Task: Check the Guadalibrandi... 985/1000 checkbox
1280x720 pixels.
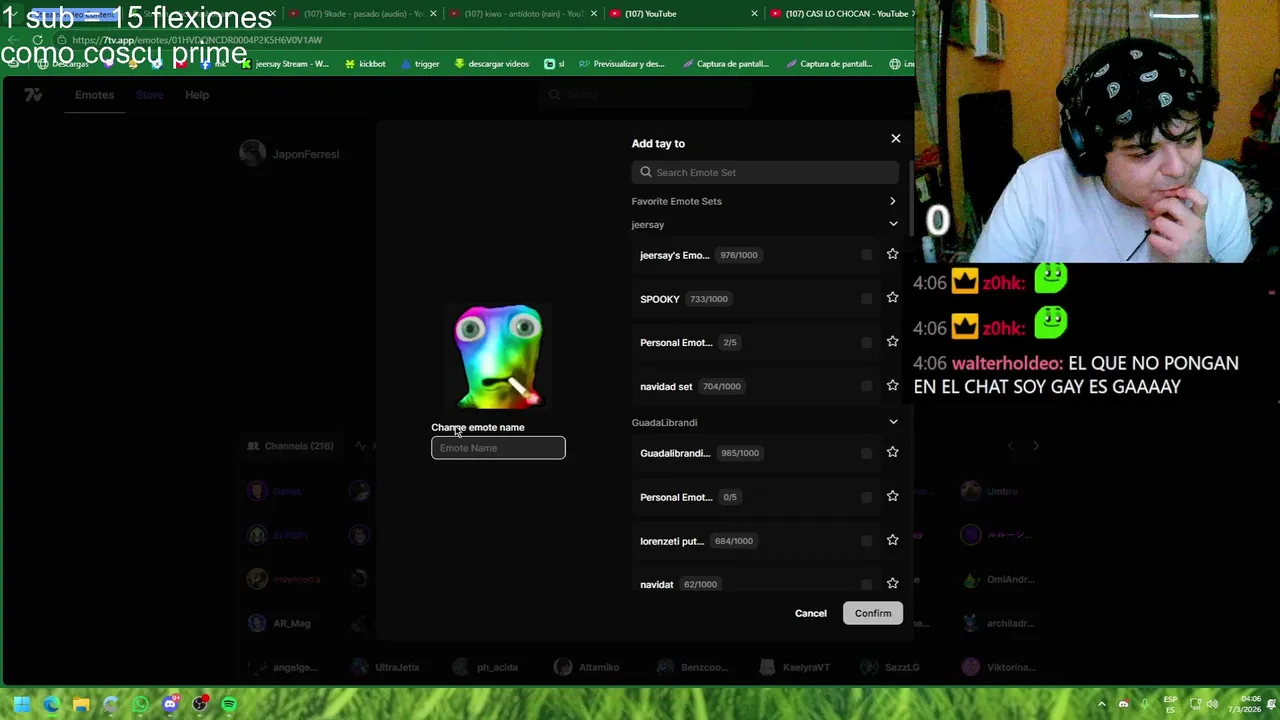Action: [x=866, y=453]
